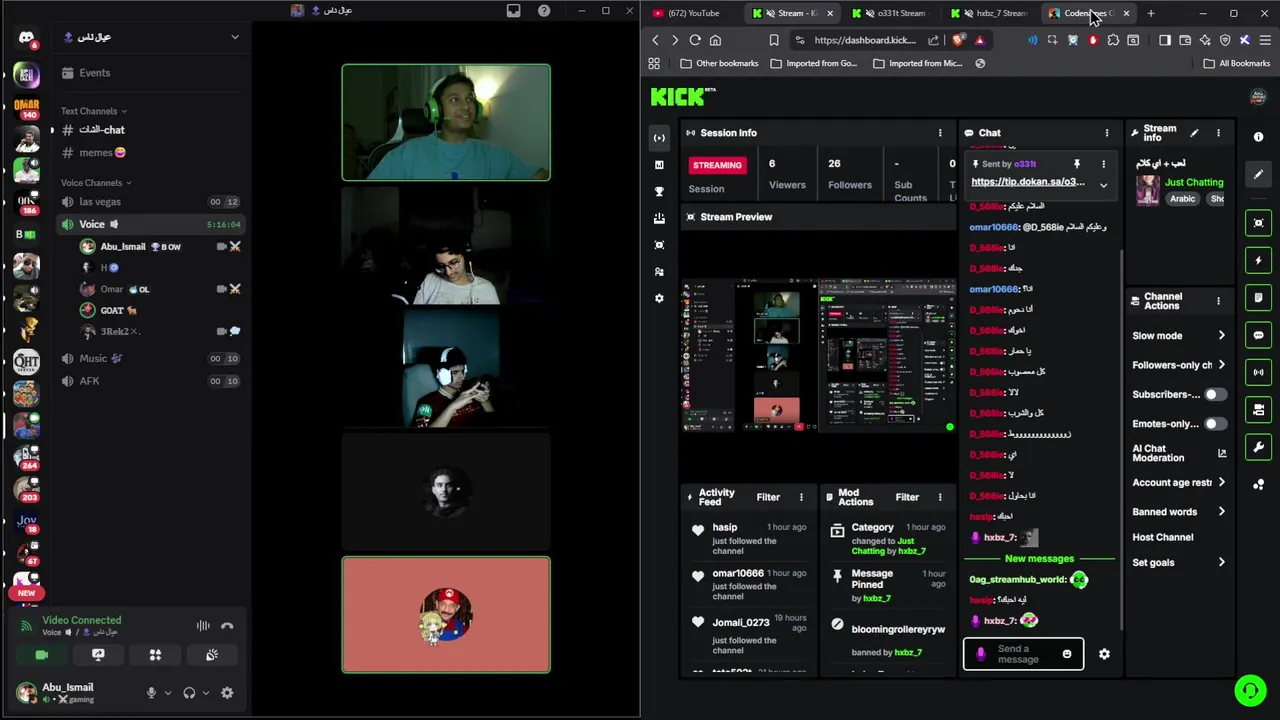Open the memes text channel
The width and height of the screenshot is (1280, 720).
pyautogui.click(x=150, y=153)
